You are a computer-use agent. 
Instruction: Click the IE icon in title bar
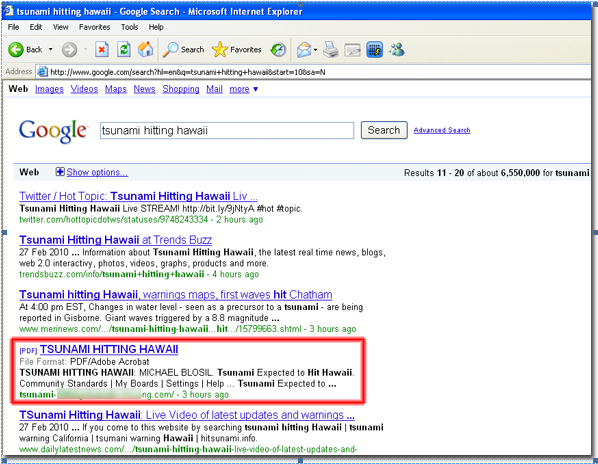pyautogui.click(x=8, y=11)
